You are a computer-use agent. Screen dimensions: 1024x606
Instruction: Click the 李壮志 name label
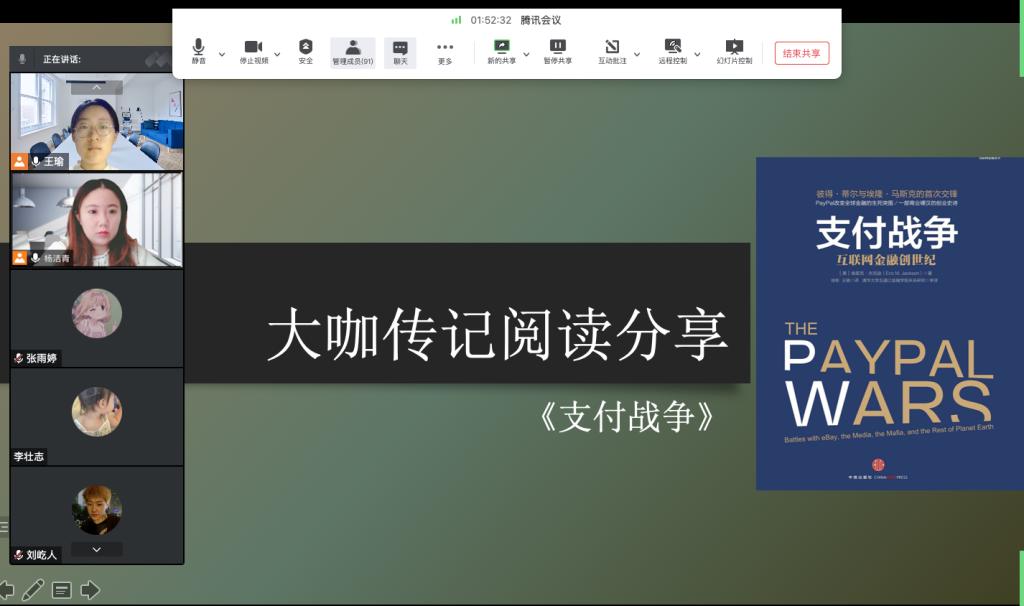click(x=29, y=456)
